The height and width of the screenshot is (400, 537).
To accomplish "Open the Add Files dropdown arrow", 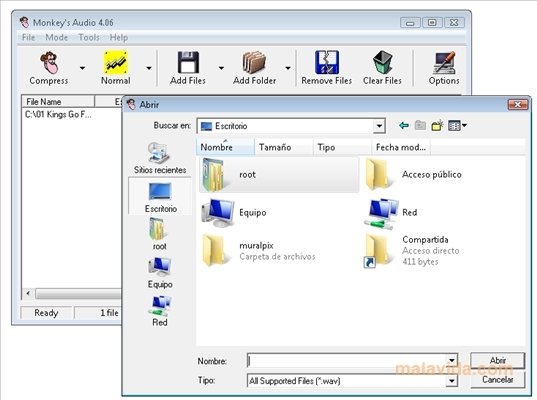I will pos(221,68).
